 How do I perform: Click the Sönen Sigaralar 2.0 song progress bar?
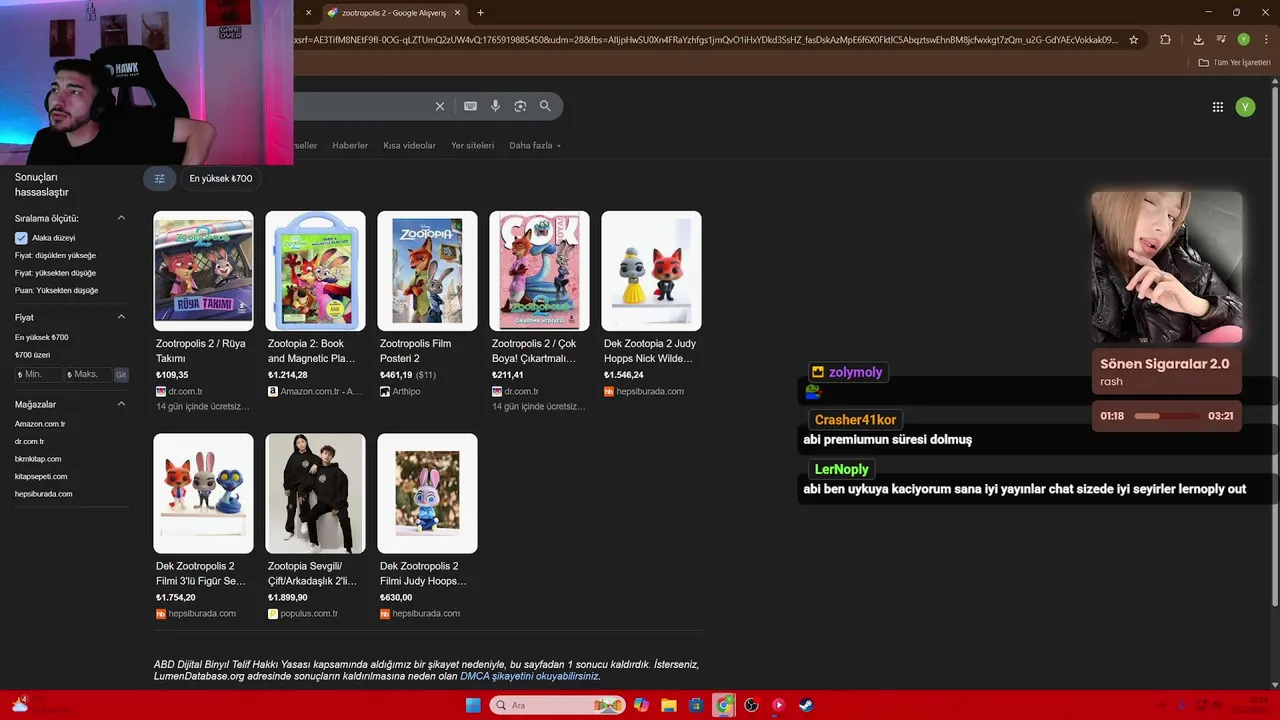[1166, 416]
